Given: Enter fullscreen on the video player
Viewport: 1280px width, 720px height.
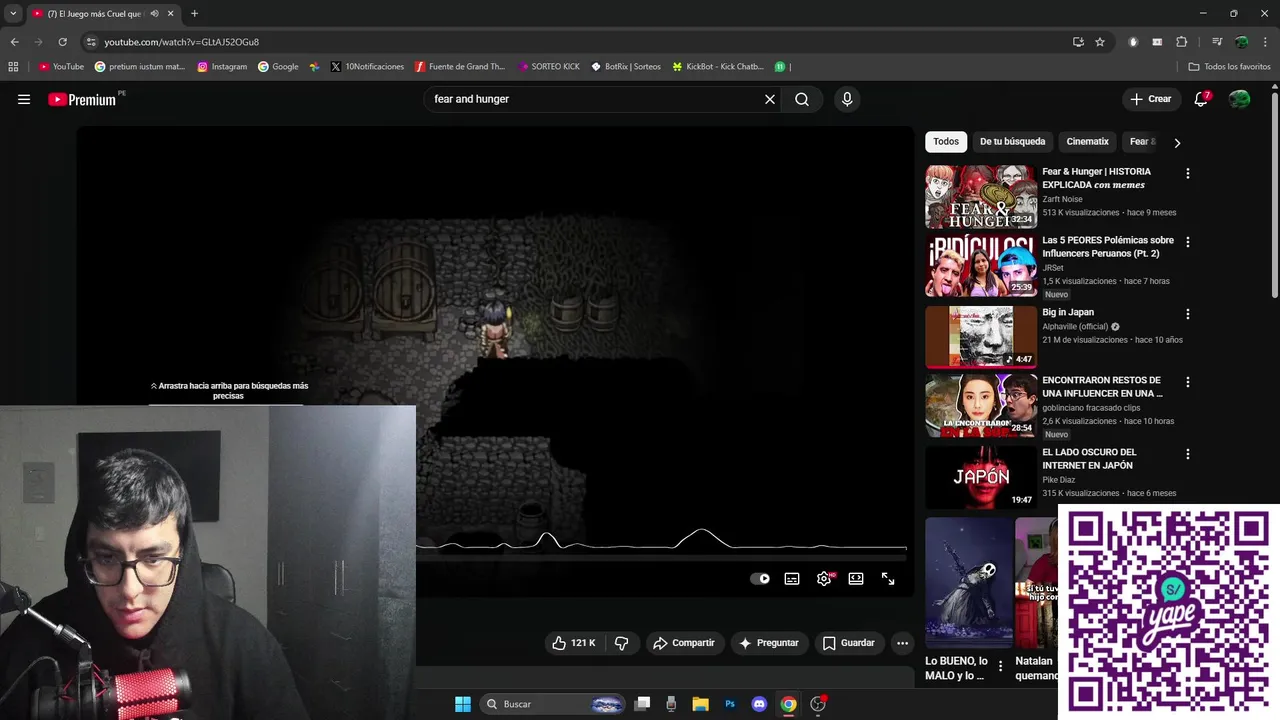Looking at the screenshot, I should tap(888, 579).
